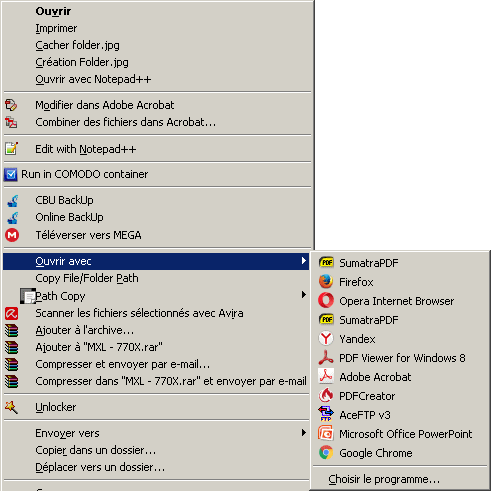The width and height of the screenshot is (491, 491).
Task: Click the Yandex browser icon
Action: pos(326,339)
